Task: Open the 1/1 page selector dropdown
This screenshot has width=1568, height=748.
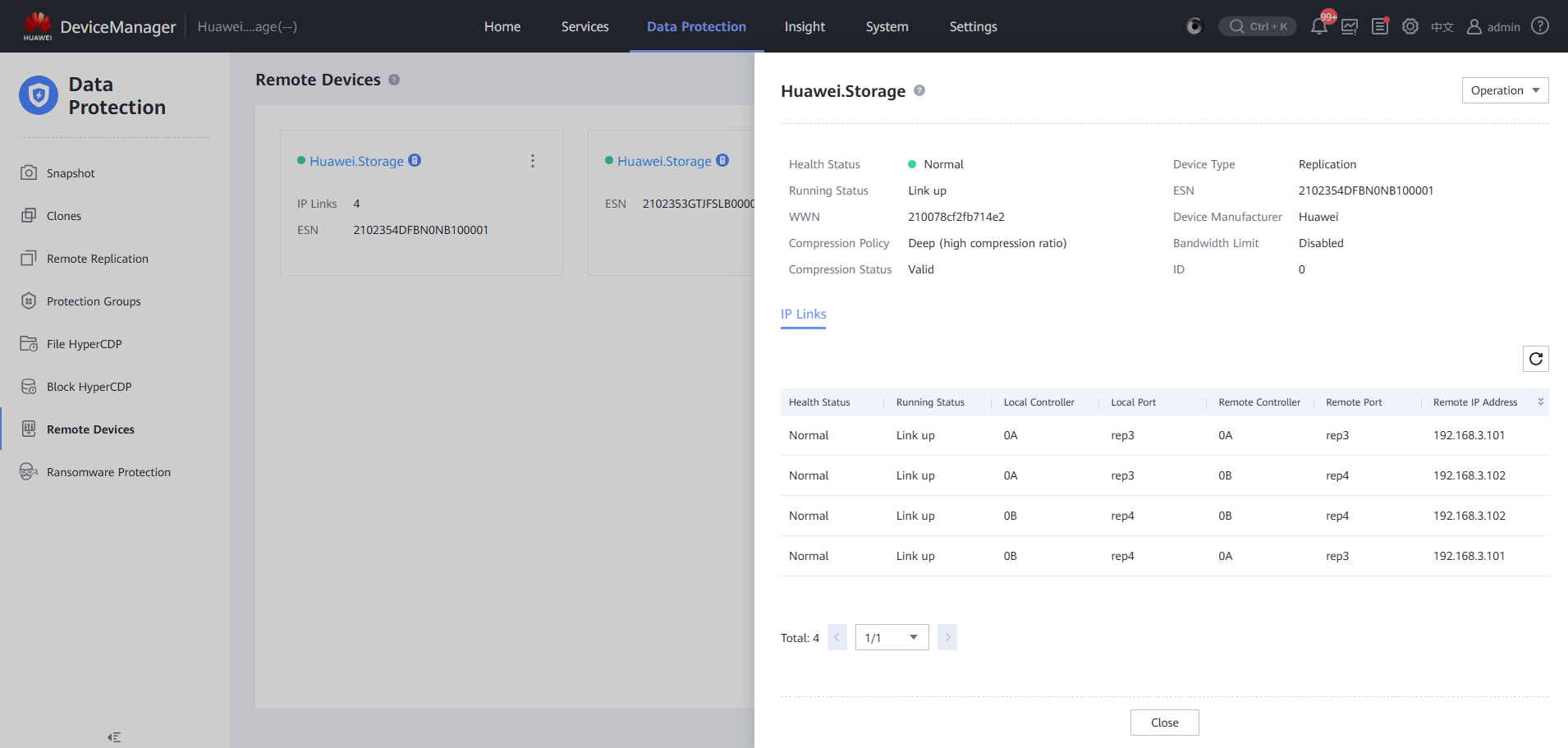Action: (x=892, y=637)
